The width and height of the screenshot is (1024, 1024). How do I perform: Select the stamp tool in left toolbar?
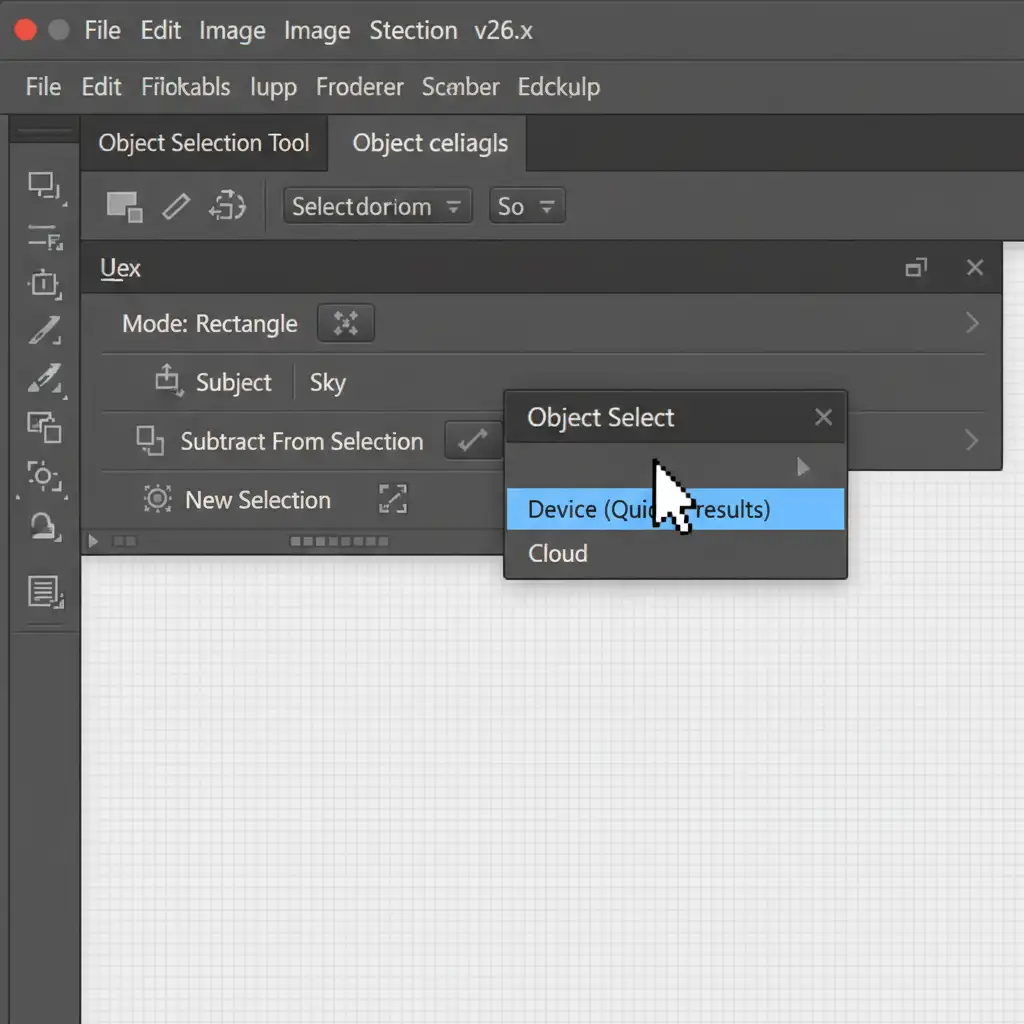coord(44,525)
